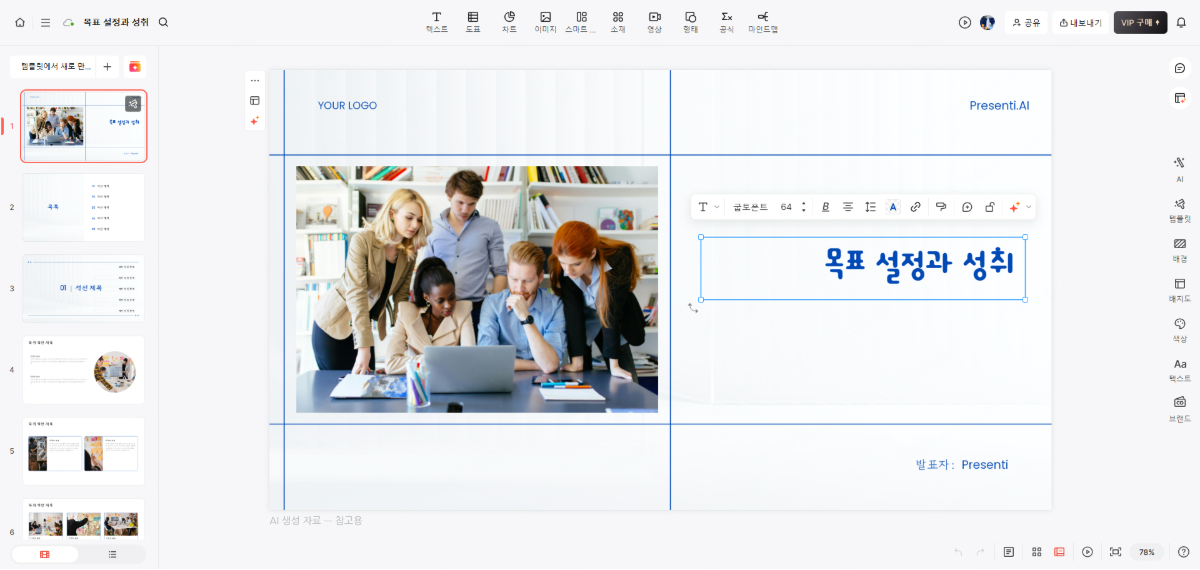
Task: Open AI sparkle tool beside canvas
Action: (x=255, y=120)
